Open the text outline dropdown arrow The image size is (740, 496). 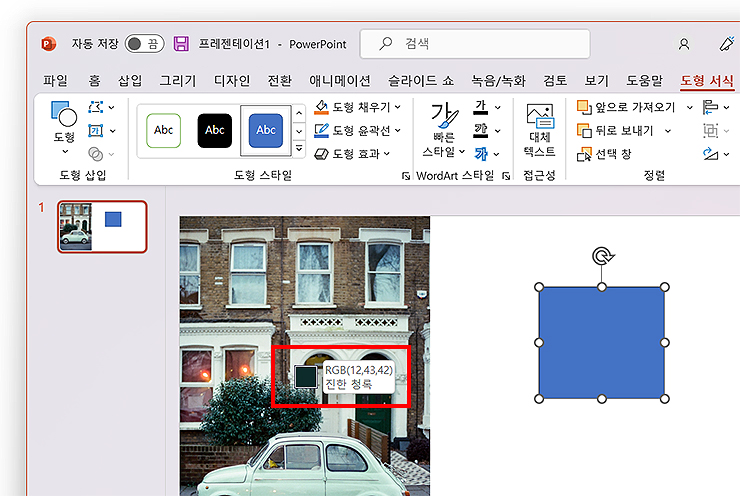(497, 131)
